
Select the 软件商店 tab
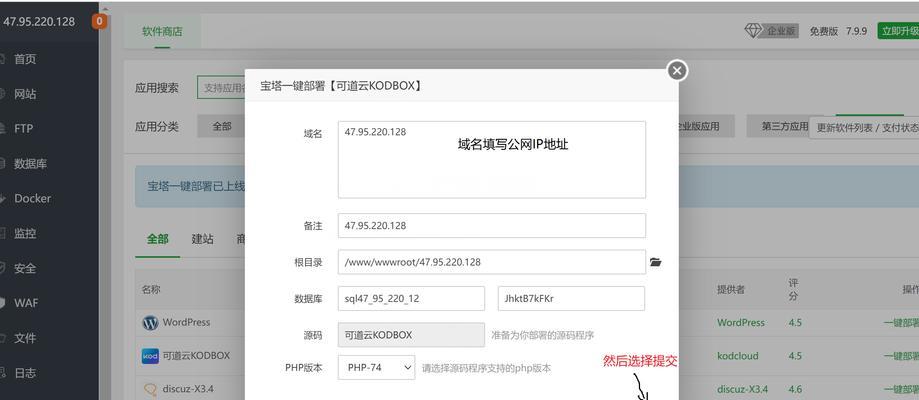tap(162, 32)
